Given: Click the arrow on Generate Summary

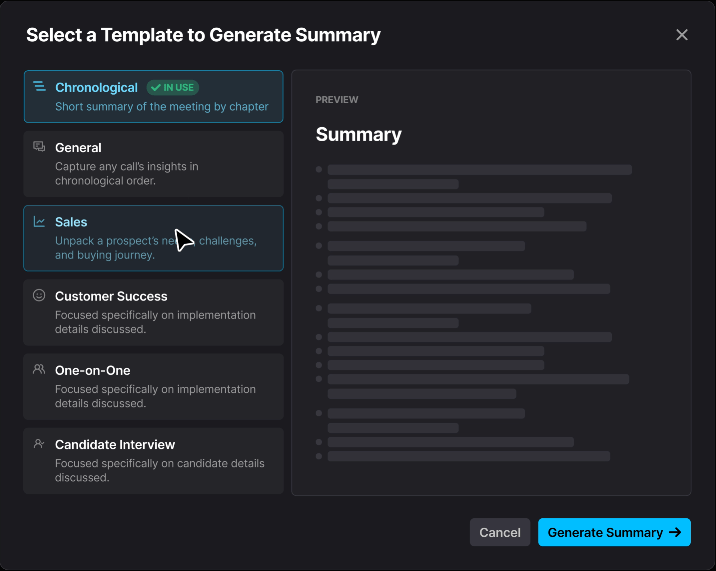Looking at the screenshot, I should click(675, 532).
